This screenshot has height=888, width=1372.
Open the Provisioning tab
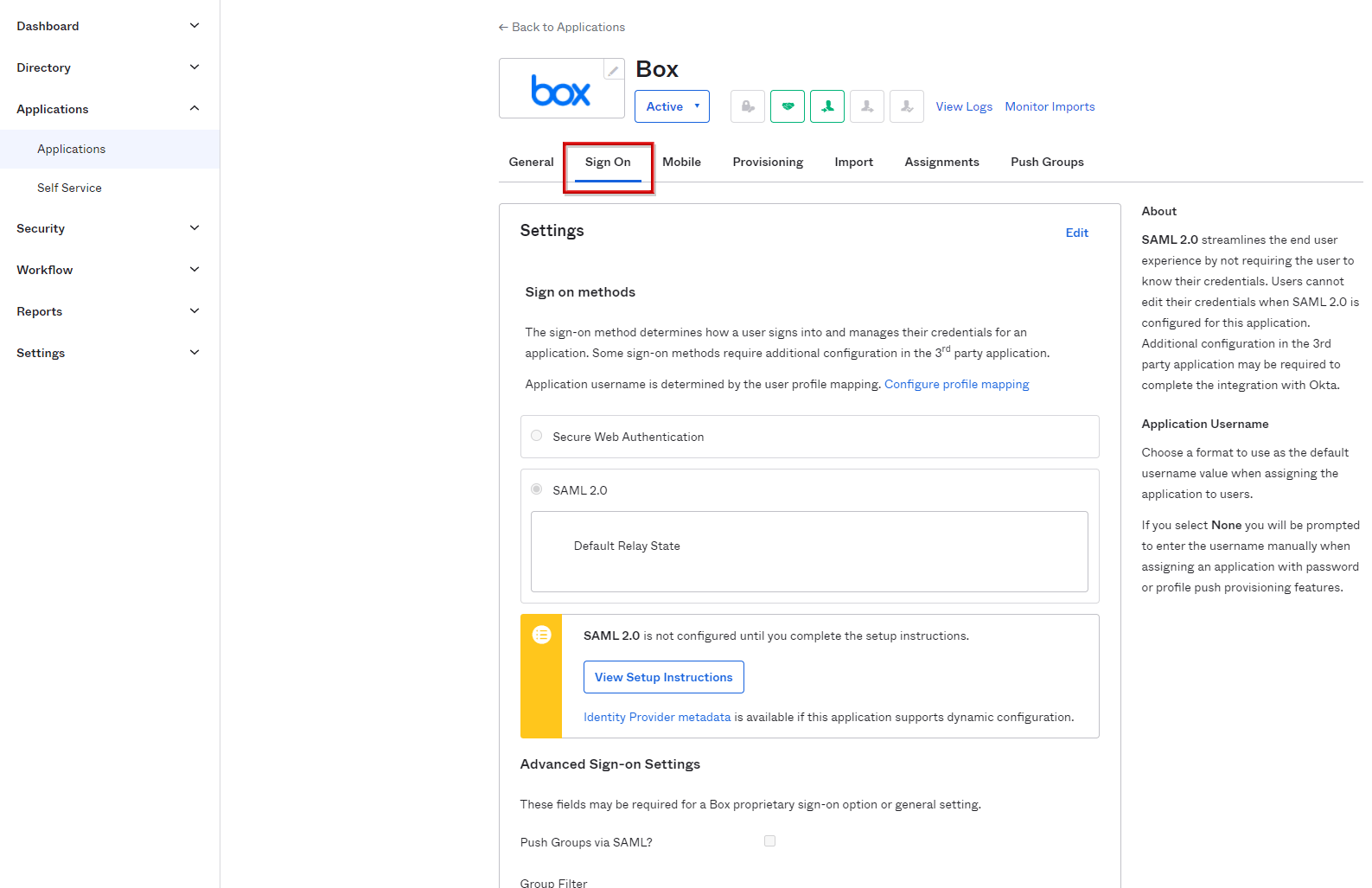pos(768,162)
